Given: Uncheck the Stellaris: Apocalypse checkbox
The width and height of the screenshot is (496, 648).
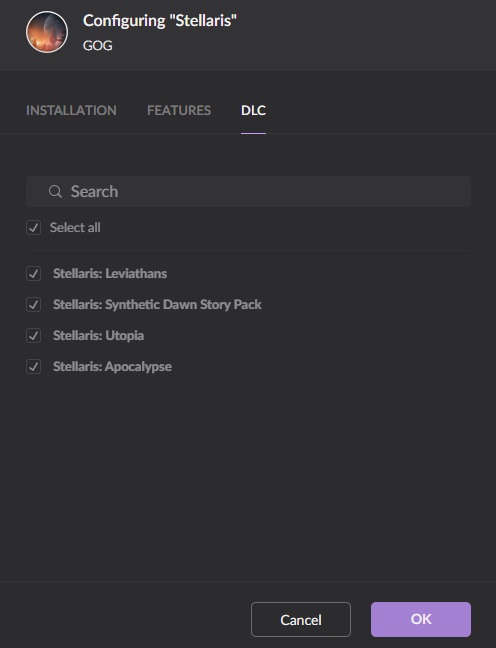Looking at the screenshot, I should tap(33, 367).
